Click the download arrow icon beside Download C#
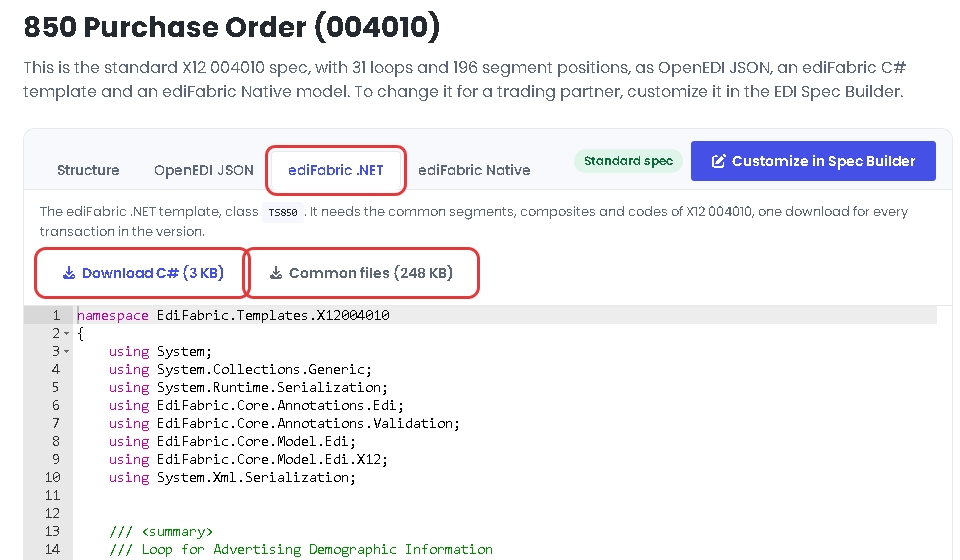The image size is (960, 560). (x=69, y=273)
